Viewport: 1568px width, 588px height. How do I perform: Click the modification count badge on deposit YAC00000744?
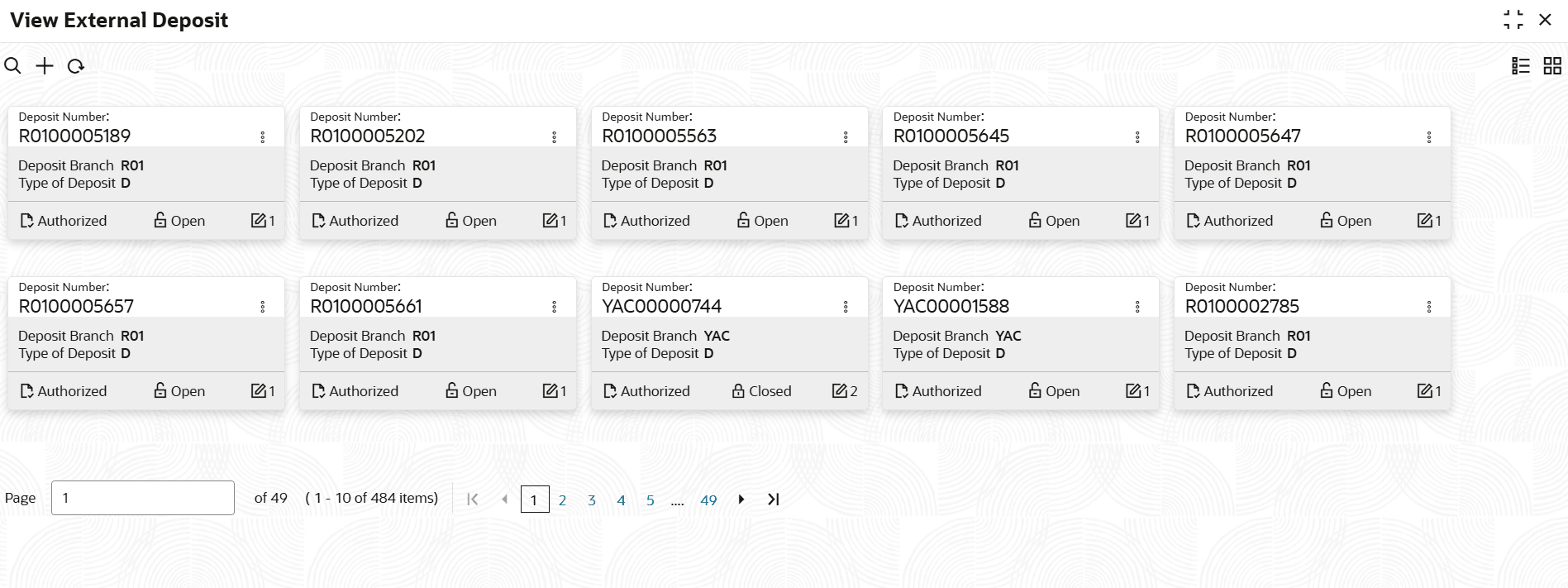coord(846,390)
